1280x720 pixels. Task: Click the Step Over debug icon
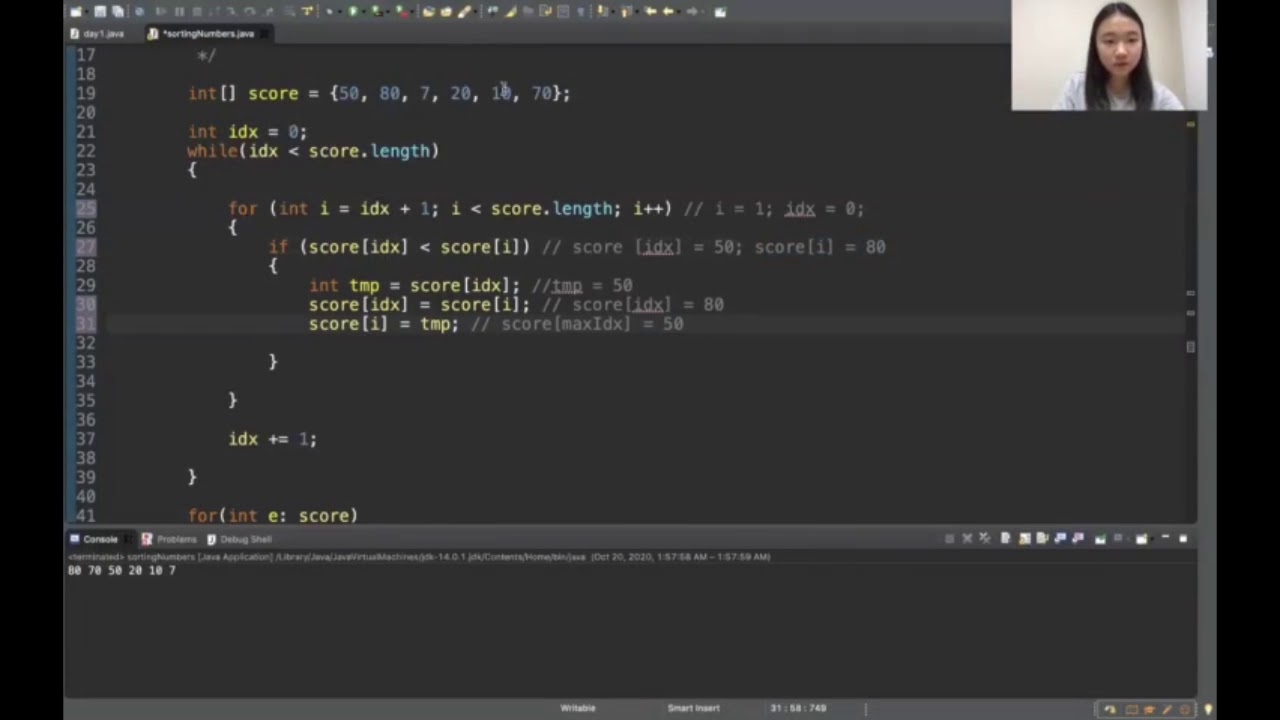[x=249, y=12]
